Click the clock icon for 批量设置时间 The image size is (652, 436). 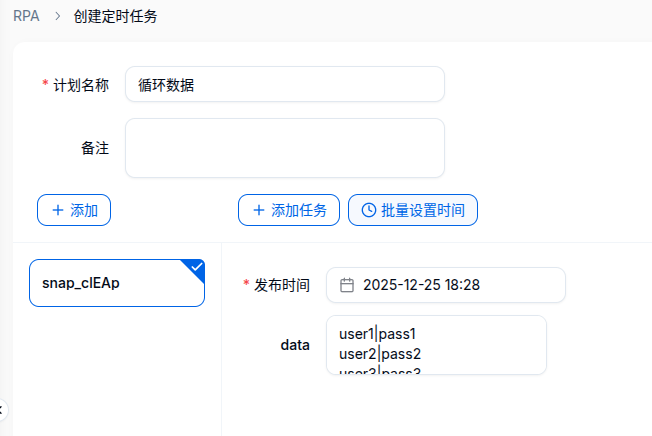pos(369,211)
